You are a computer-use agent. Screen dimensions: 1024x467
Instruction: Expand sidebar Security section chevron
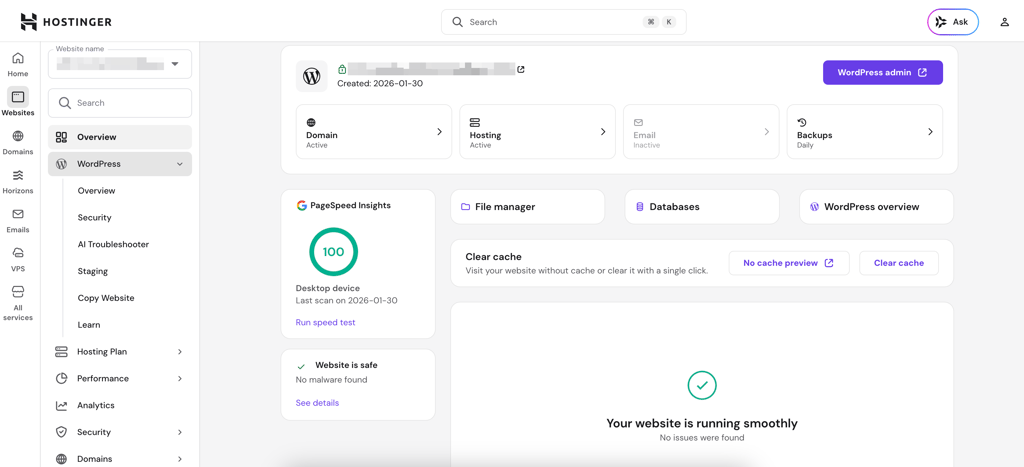click(180, 432)
